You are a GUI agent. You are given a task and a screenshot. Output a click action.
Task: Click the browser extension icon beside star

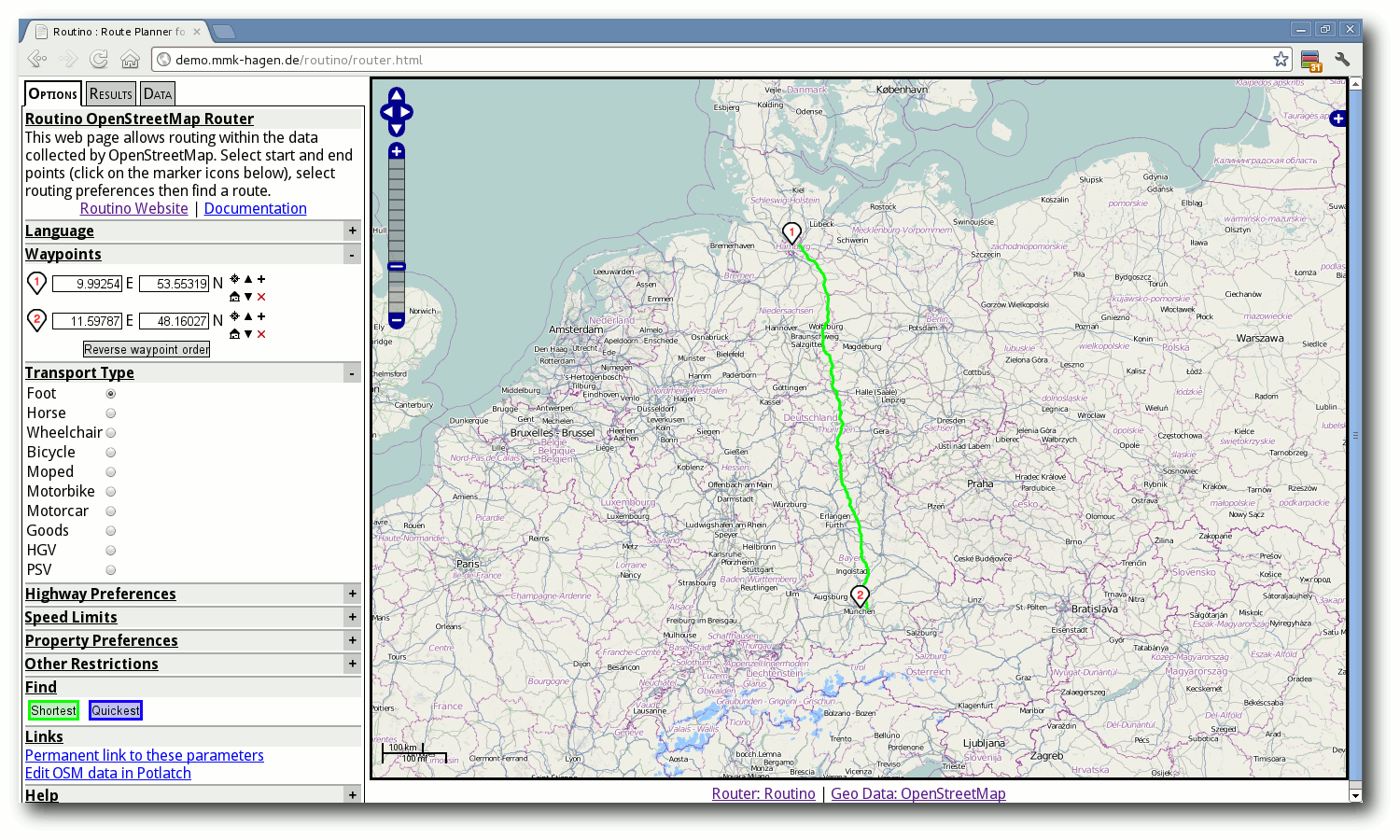coord(1311,61)
